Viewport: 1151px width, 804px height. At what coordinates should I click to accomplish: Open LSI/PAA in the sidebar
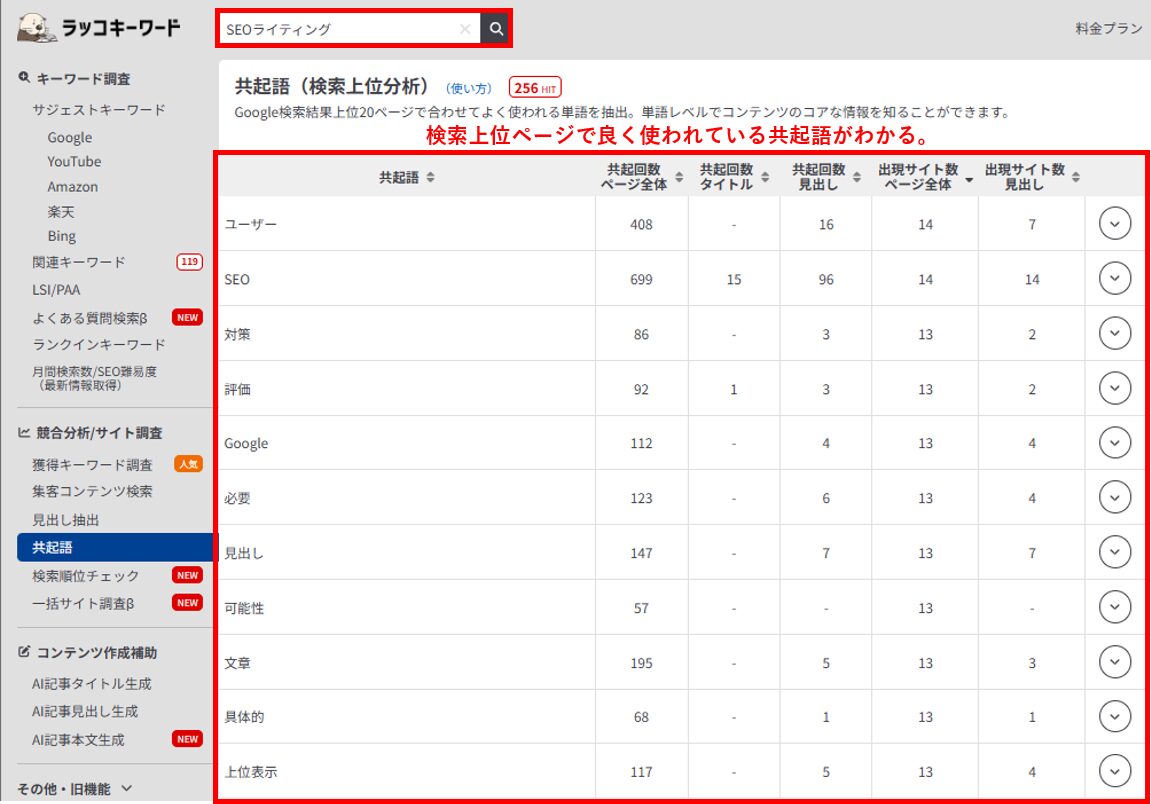[56, 289]
